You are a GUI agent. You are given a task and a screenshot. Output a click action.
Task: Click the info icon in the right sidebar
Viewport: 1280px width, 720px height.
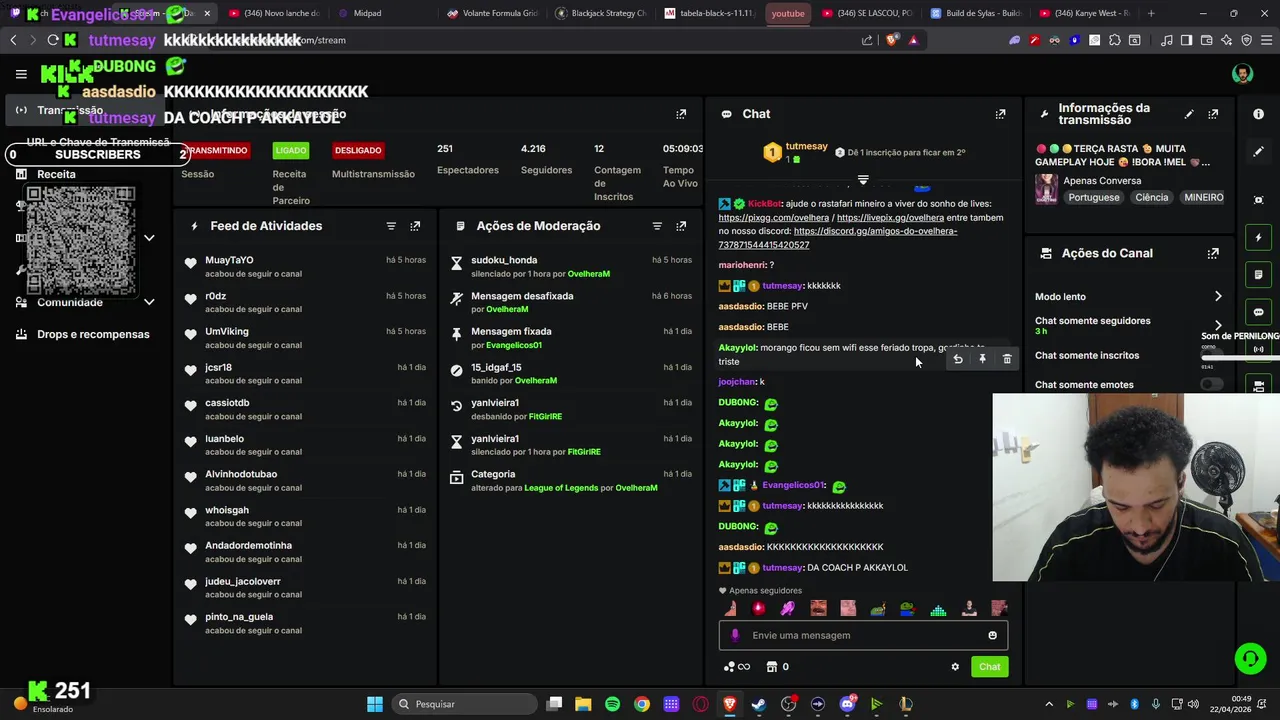tap(1259, 114)
